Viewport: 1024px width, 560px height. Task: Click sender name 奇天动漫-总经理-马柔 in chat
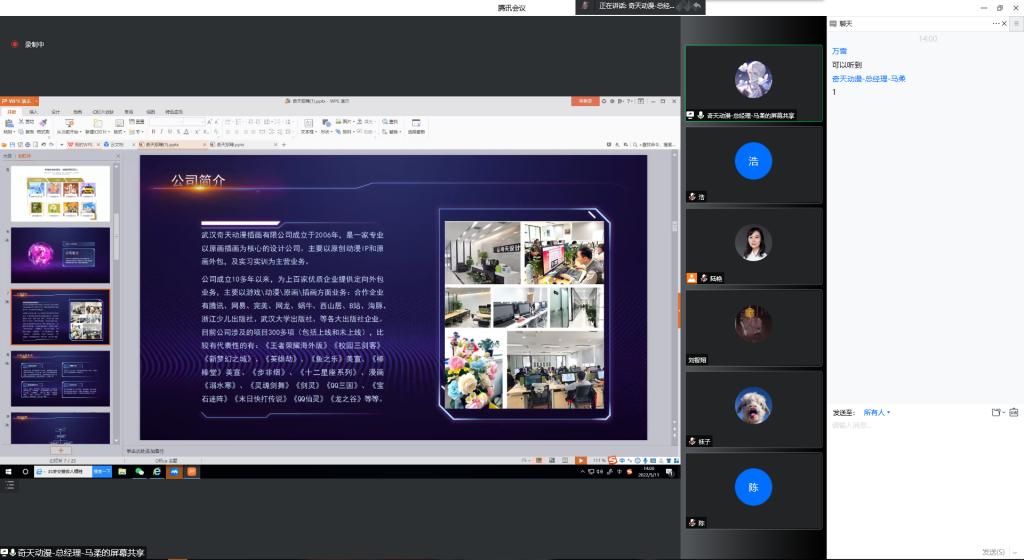pos(869,78)
